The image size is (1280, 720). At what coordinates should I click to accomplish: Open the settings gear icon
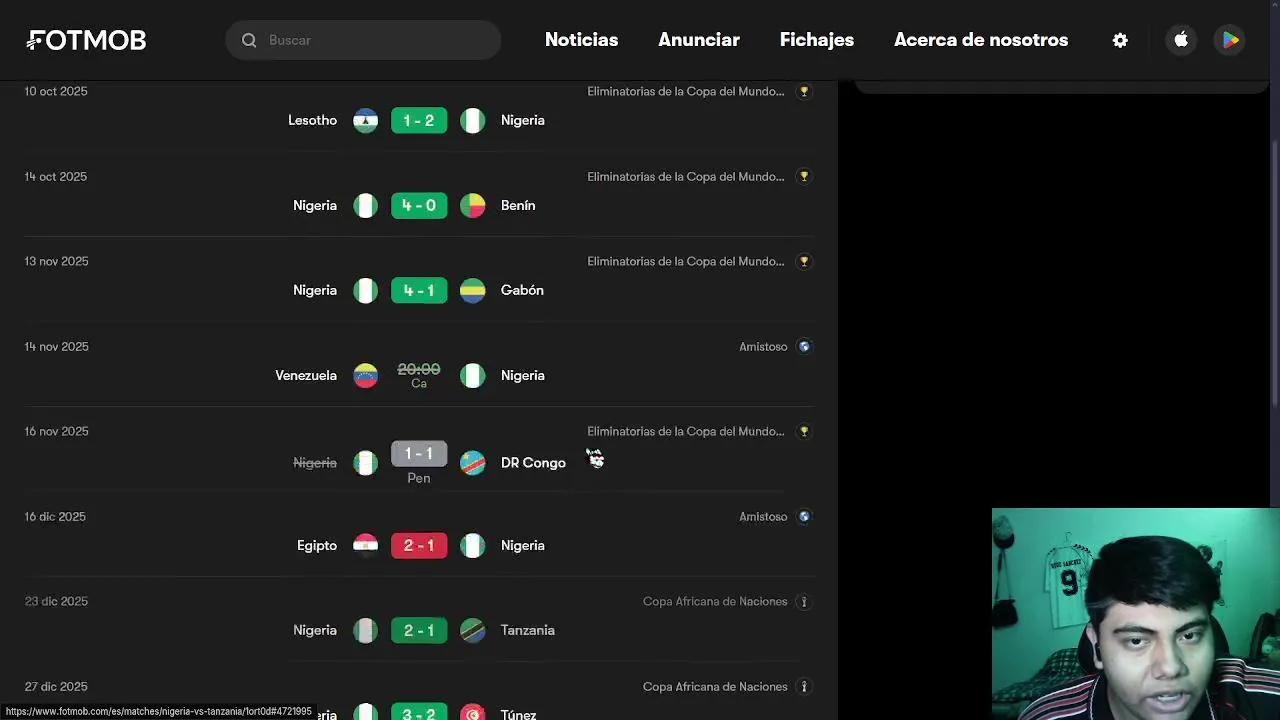(1120, 40)
